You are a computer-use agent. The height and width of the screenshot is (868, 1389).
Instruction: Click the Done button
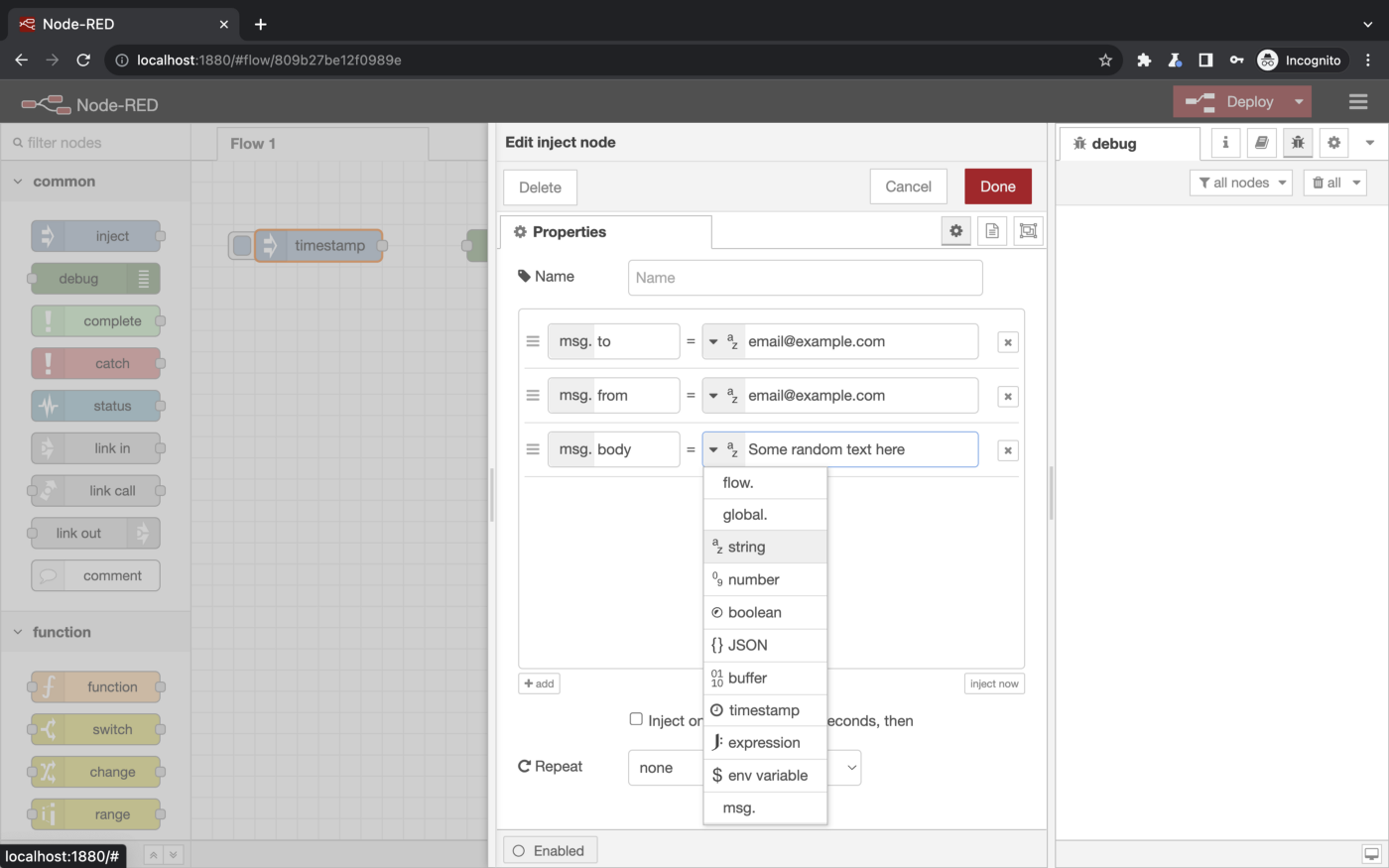tap(997, 186)
